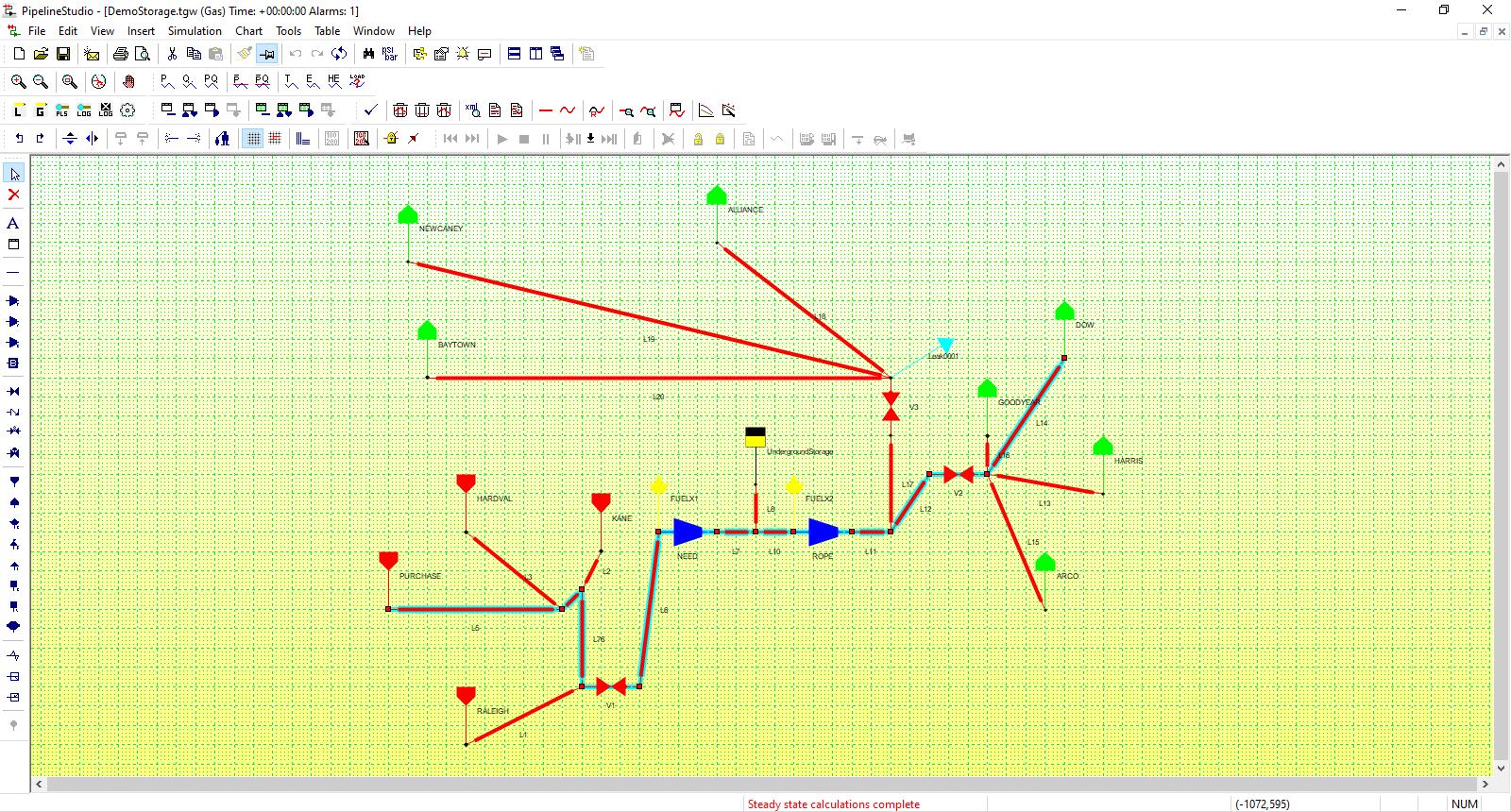Open the Chart menu
Image resolution: width=1511 pixels, height=812 pixels.
coord(249,31)
